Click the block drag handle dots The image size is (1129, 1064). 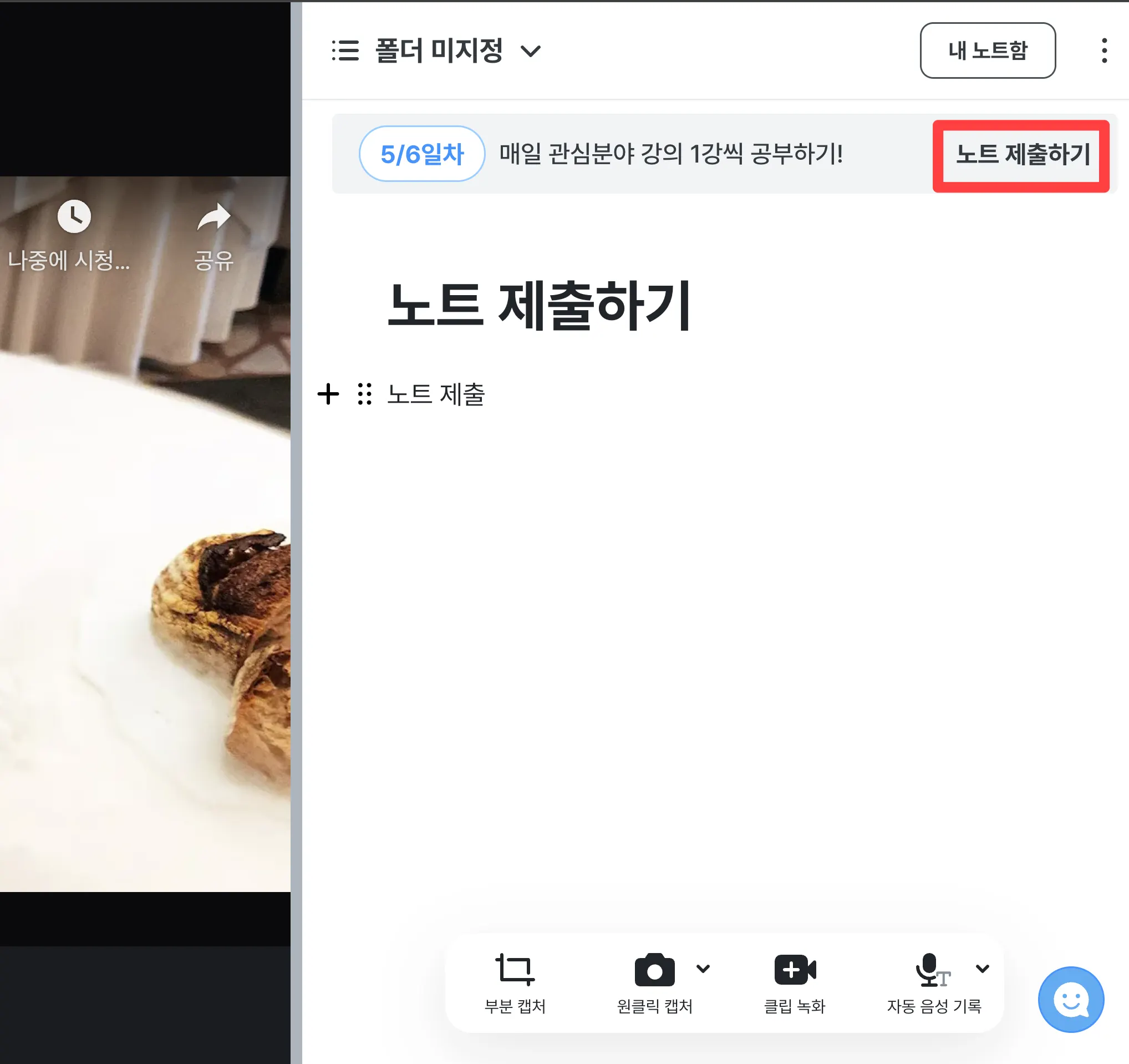[365, 394]
